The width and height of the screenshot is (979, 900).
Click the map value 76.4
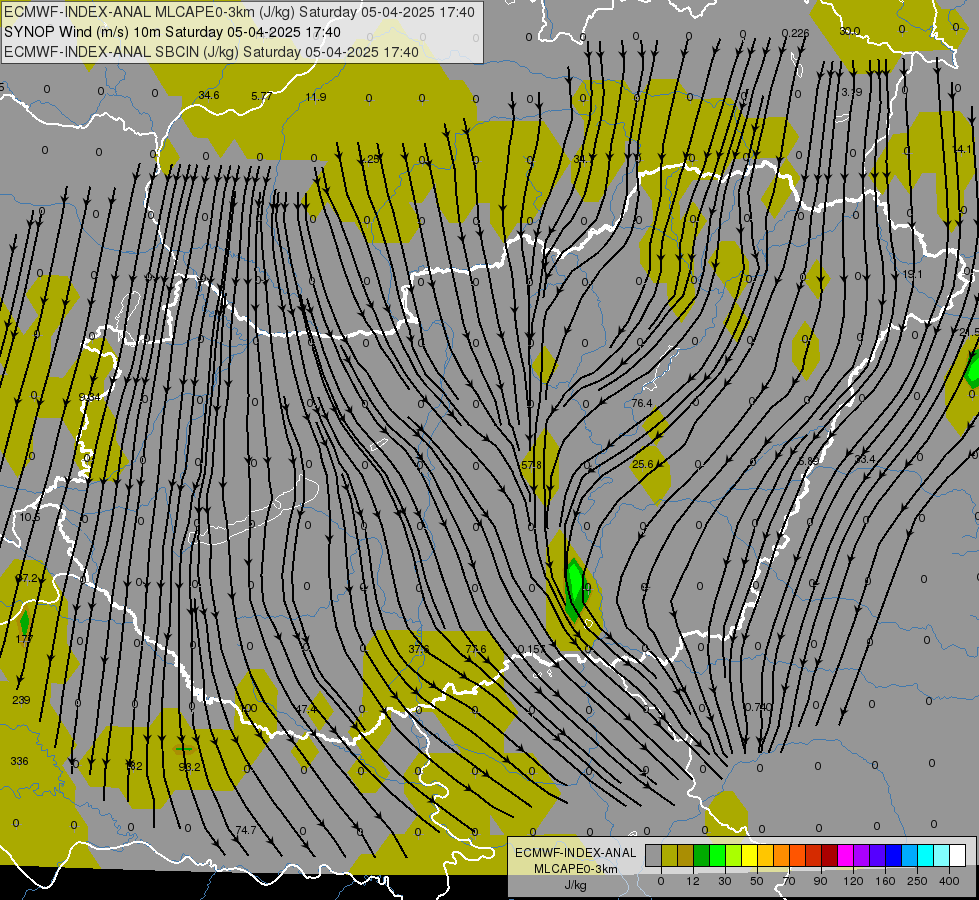coord(641,403)
